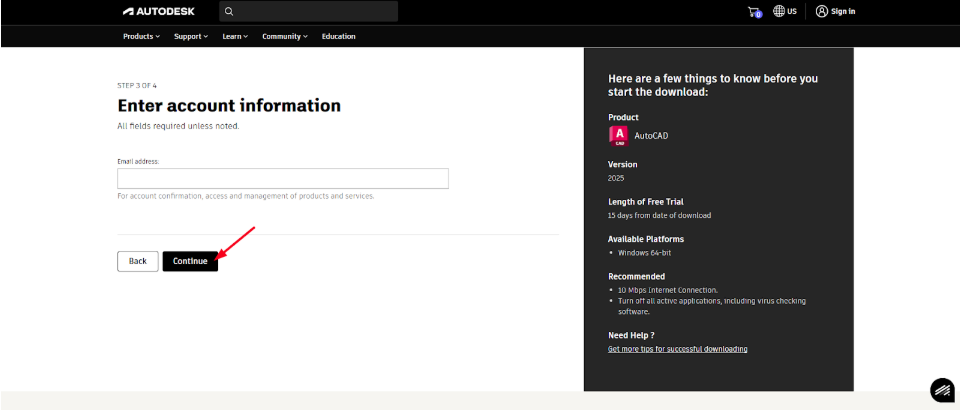Viewport: 960px width, 410px height.
Task: Expand the Support menu
Action: tap(190, 36)
